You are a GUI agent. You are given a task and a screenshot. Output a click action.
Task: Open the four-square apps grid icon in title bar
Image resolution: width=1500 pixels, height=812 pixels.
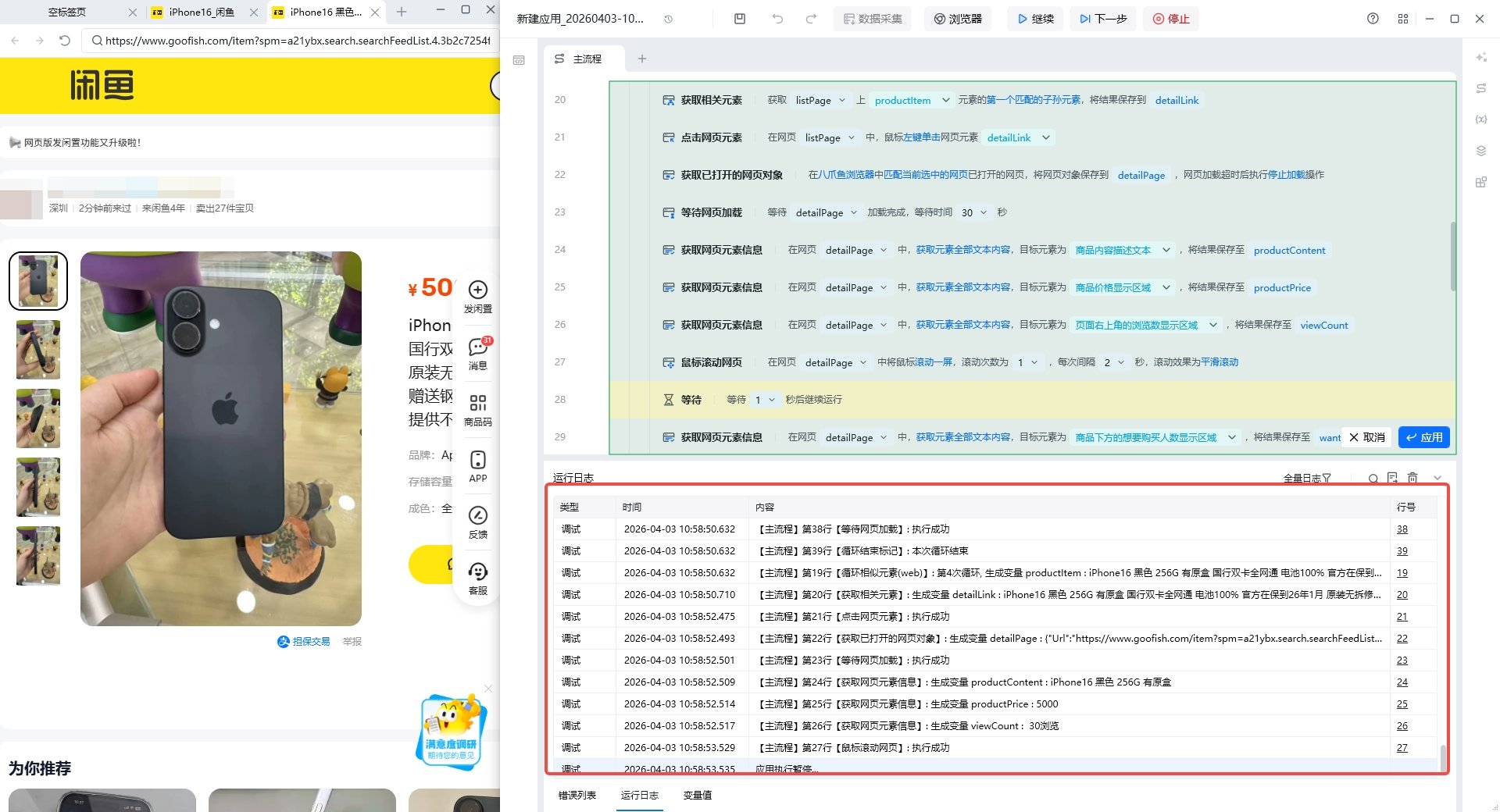click(1403, 19)
